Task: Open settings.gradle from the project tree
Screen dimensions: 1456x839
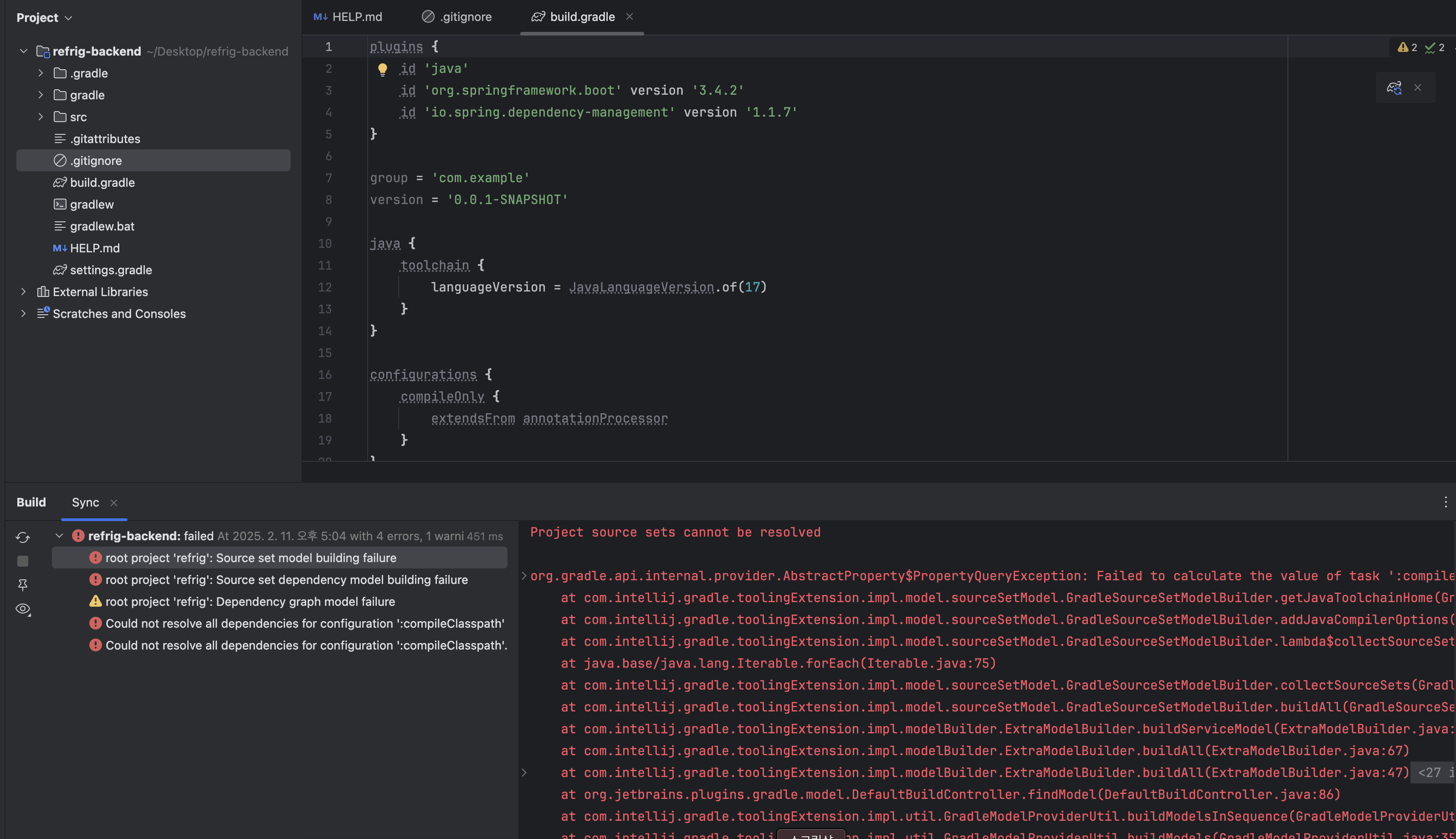Action: click(x=111, y=270)
